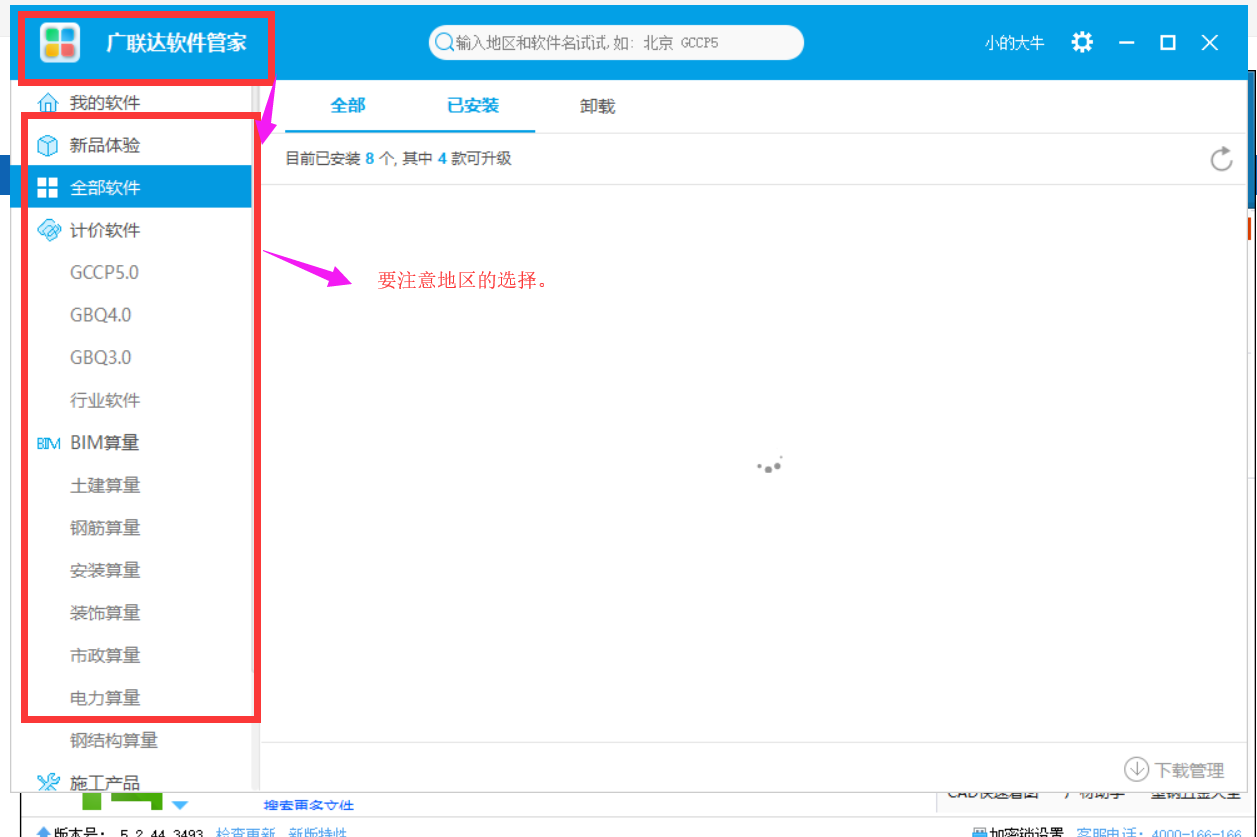Select 安装算量 in the sidebar
Viewport: 1257px width, 837px height.
105,570
